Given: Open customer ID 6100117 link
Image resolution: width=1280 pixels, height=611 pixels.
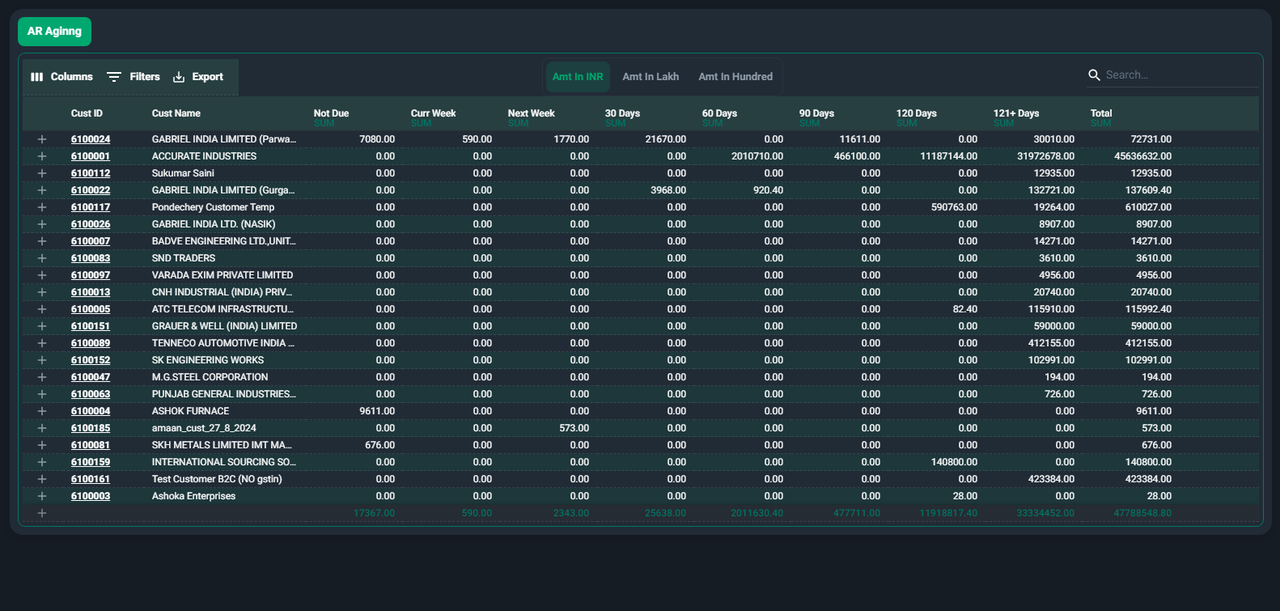Looking at the screenshot, I should pos(91,207).
